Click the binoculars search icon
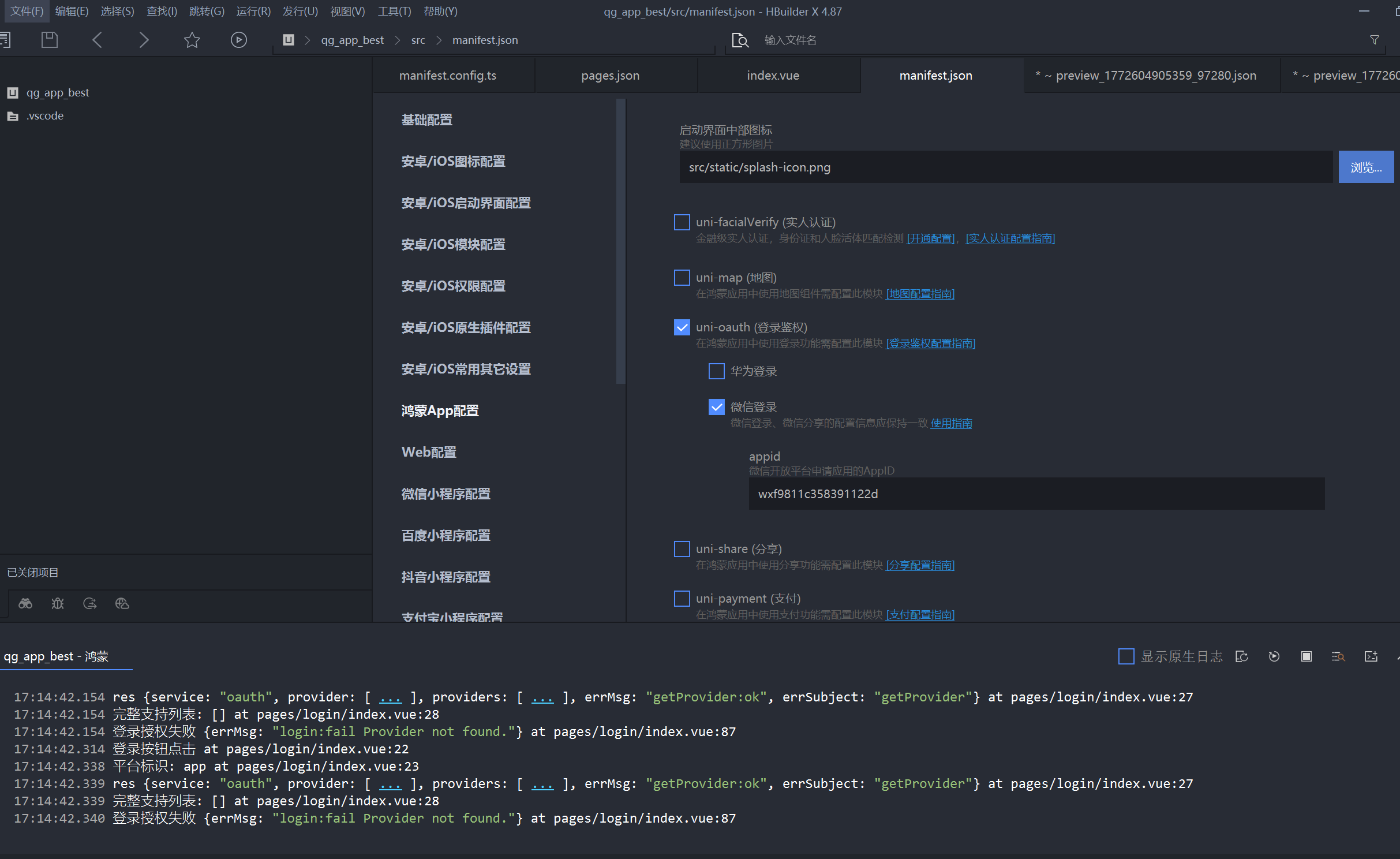This screenshot has height=859, width=1400. tap(25, 603)
